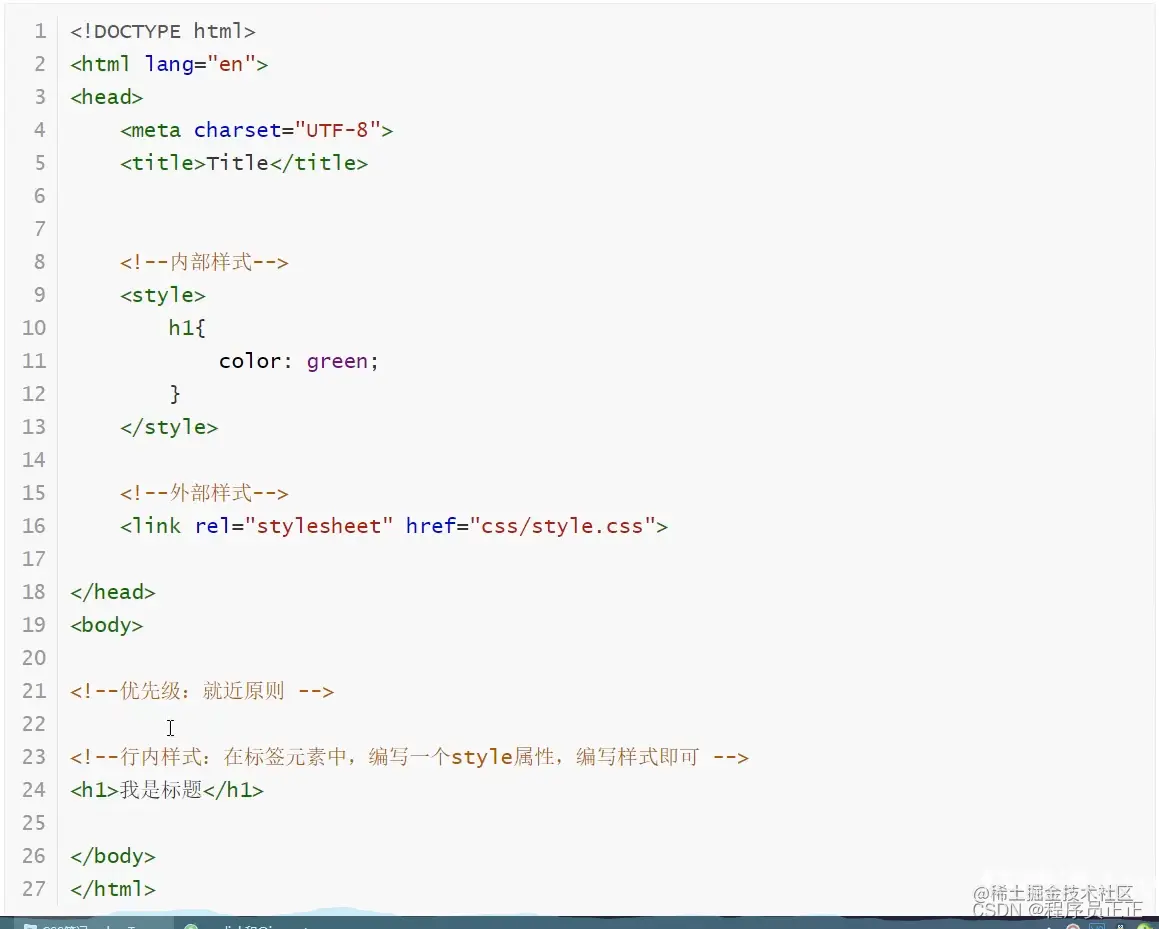Click line number 9 in gutter
This screenshot has height=929, width=1159.
[x=40, y=295]
